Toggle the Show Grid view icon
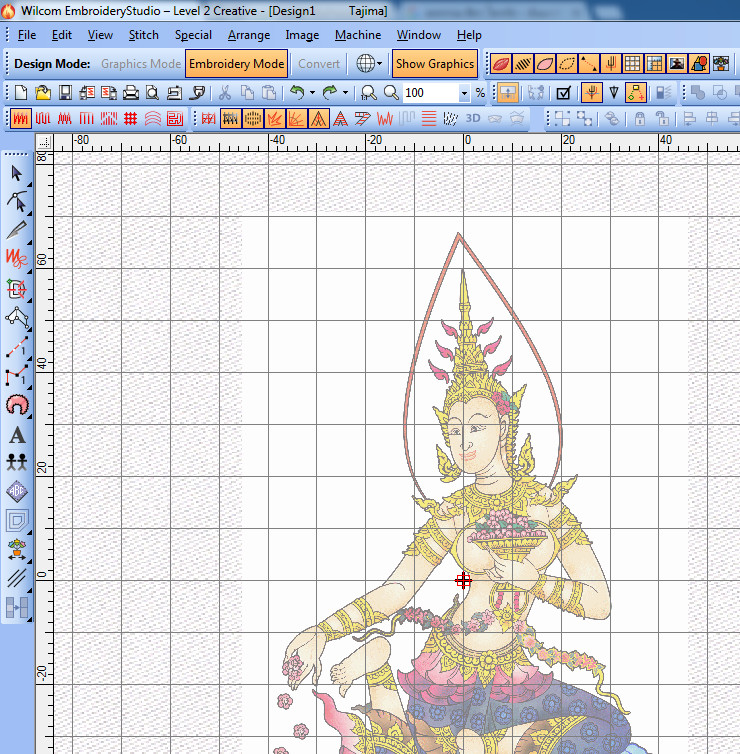The image size is (740, 754). pyautogui.click(x=633, y=63)
